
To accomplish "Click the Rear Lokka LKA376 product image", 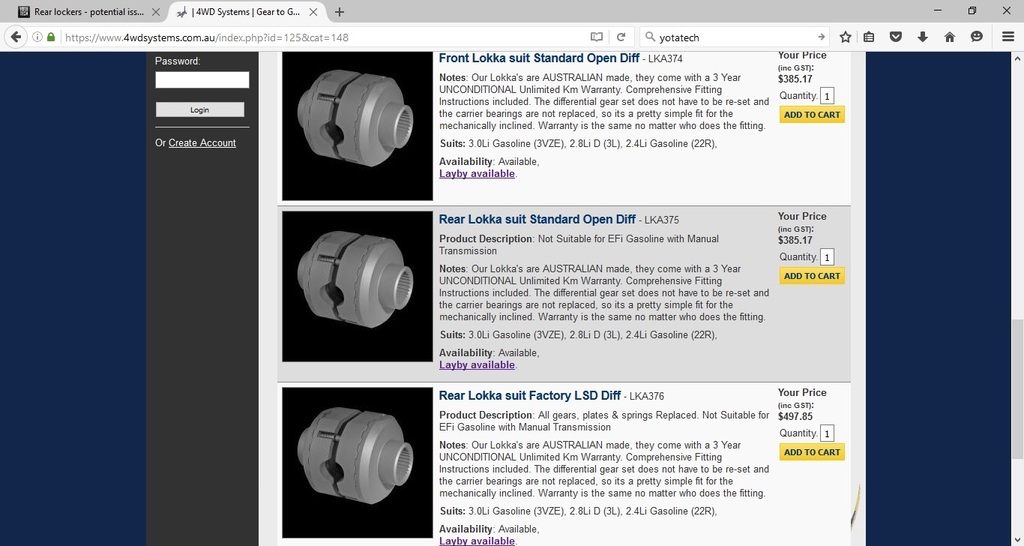I will [x=357, y=462].
